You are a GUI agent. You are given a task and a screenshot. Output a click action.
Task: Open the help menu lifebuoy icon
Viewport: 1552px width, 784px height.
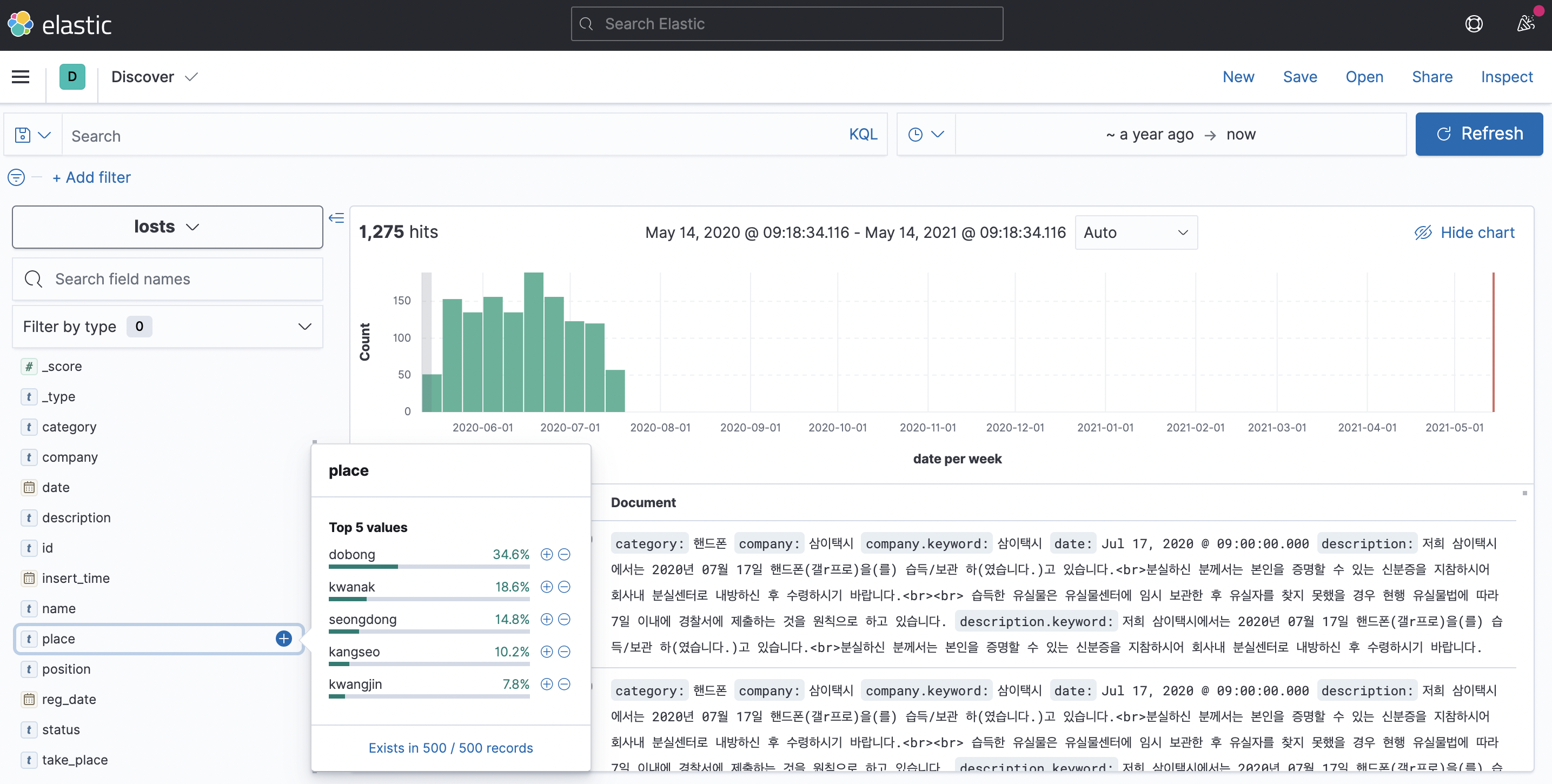[x=1474, y=24]
